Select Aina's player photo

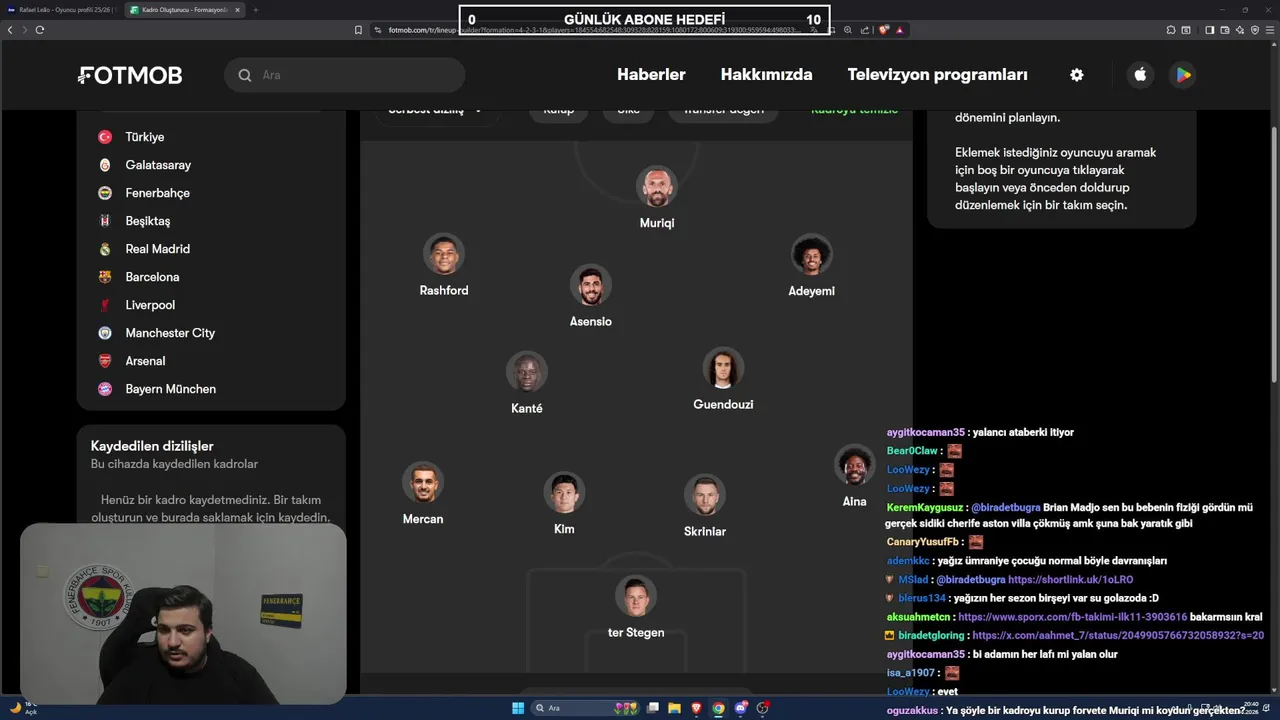click(855, 465)
